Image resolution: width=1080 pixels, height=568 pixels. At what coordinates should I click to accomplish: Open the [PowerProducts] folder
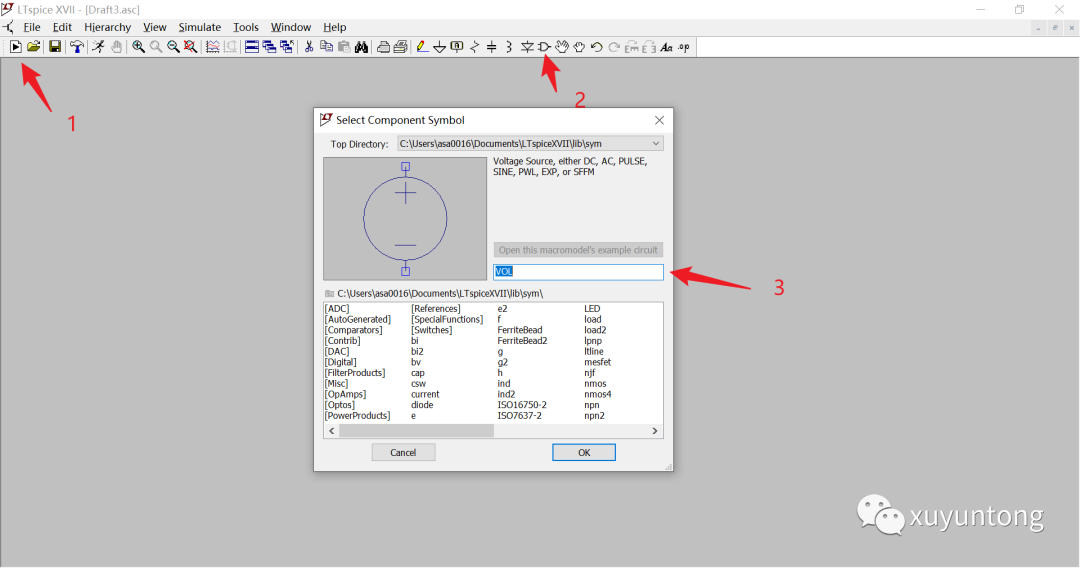[x=357, y=416]
